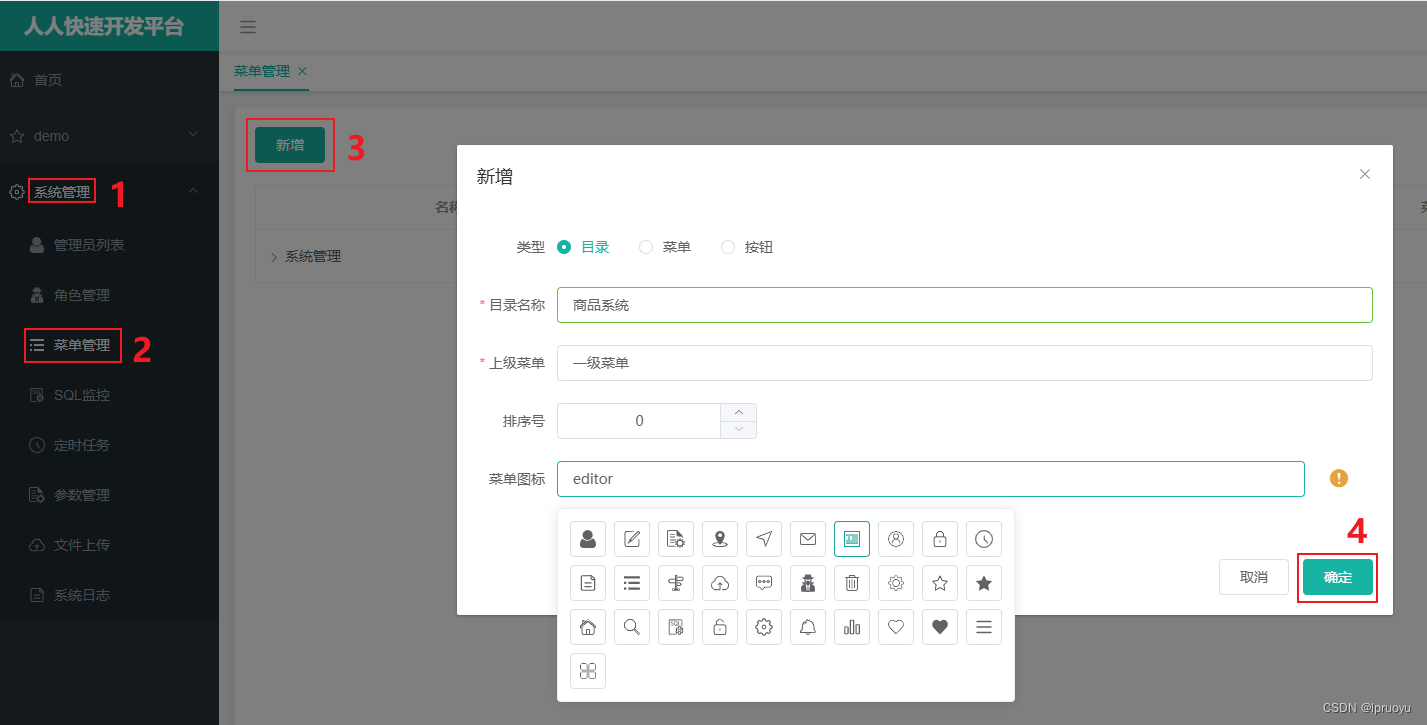Pick the four-squares grid icon in icon picker

[588, 671]
